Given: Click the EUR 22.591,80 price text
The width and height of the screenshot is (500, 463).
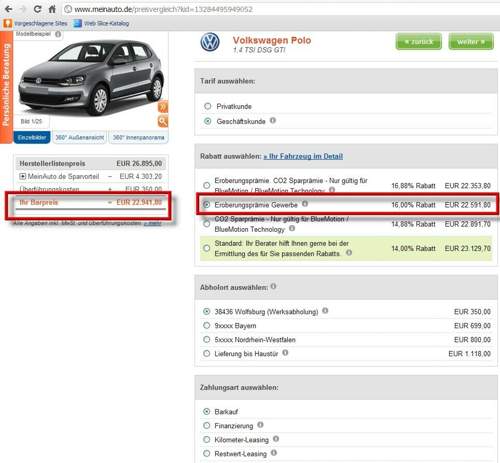Looking at the screenshot, I should 467,205.
